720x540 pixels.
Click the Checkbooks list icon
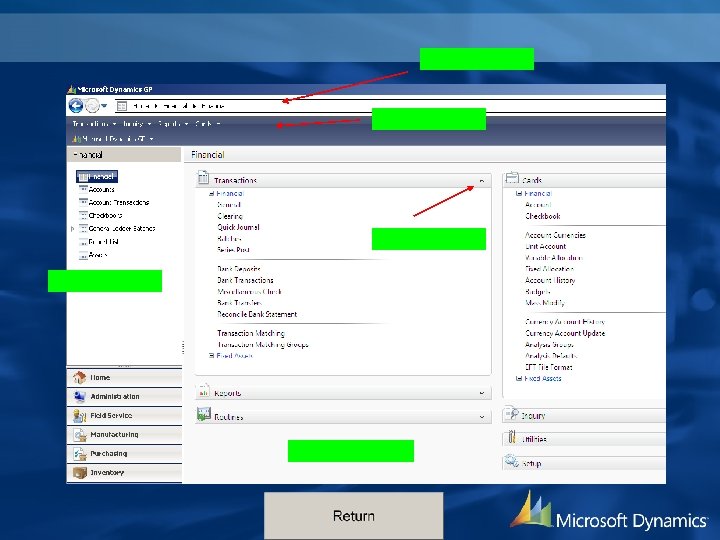[83, 215]
